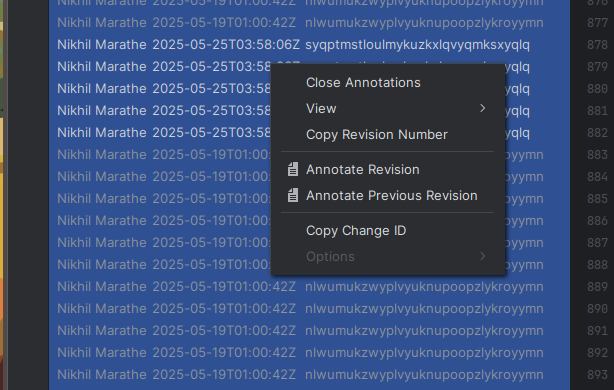Image resolution: width=614 pixels, height=390 pixels.
Task: Click author Nikhil Marathe on line 879
Action: click(102, 67)
